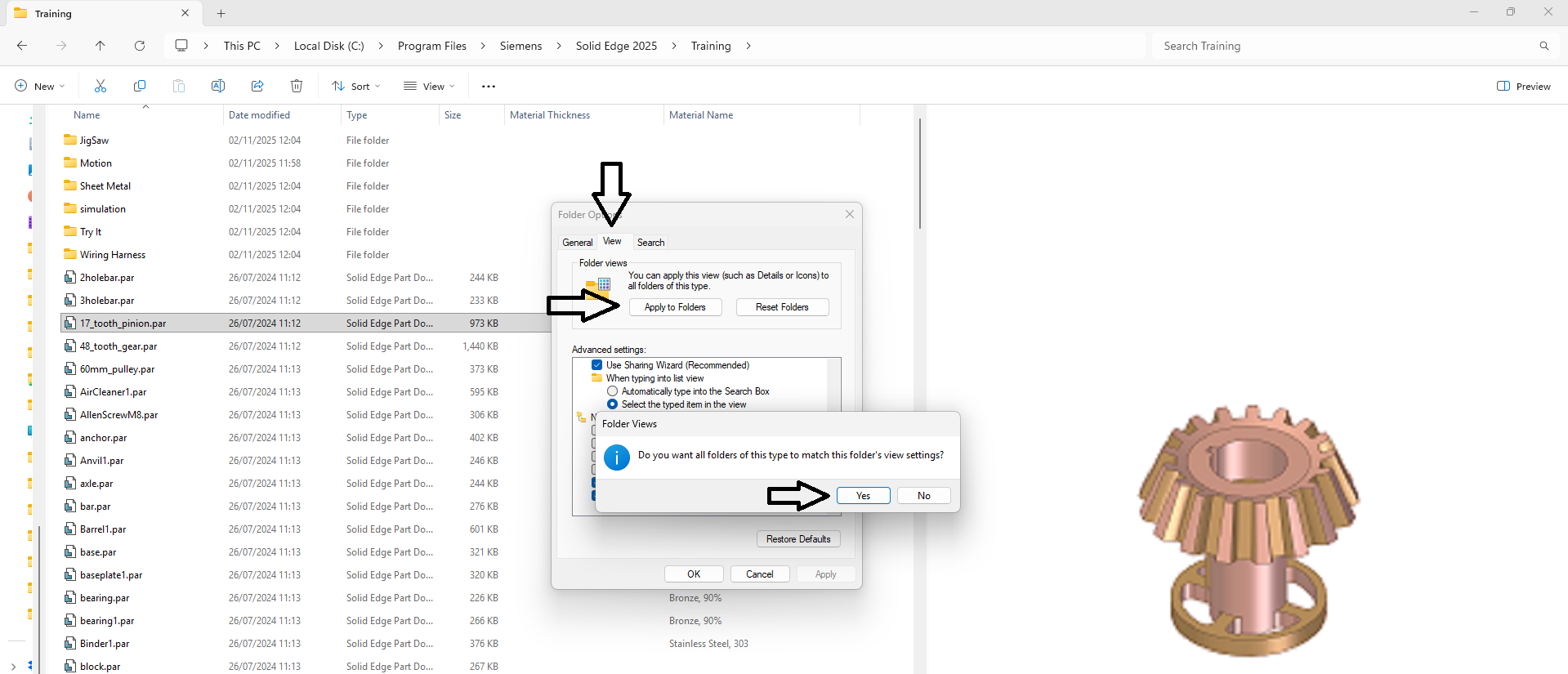
Task: Expand chevron after Program Files
Action: 483,46
